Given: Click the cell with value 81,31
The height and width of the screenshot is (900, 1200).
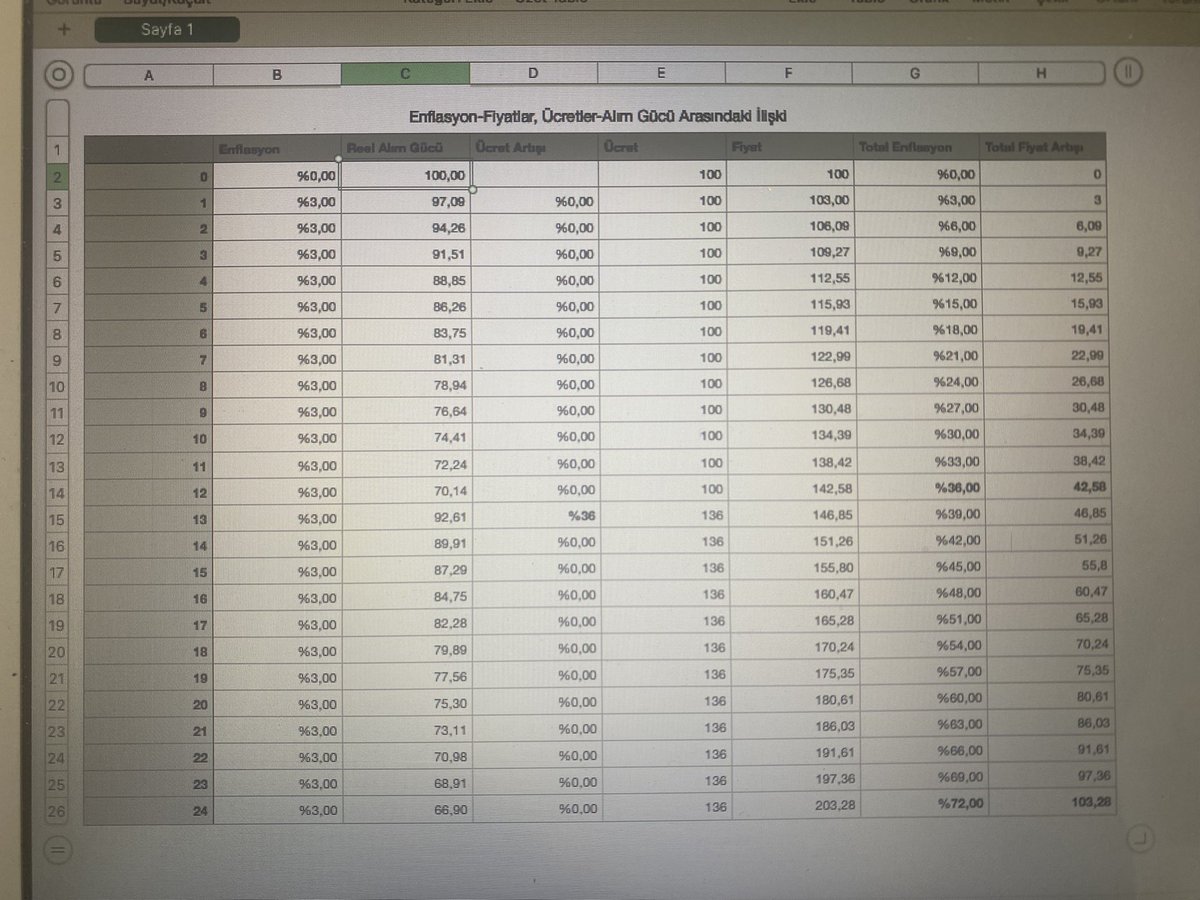Looking at the screenshot, I should click(406, 359).
